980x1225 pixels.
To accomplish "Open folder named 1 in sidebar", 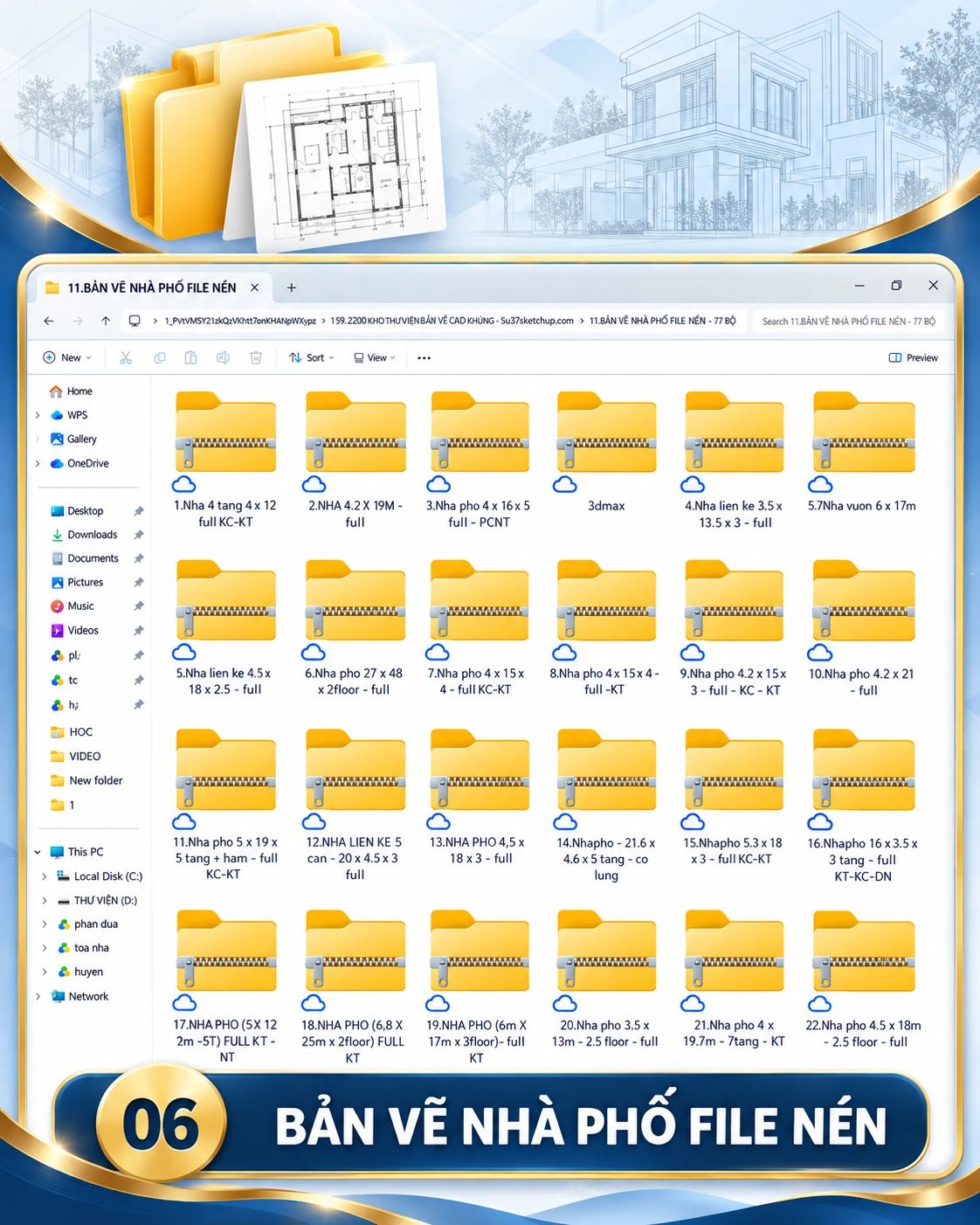I will click(63, 805).
